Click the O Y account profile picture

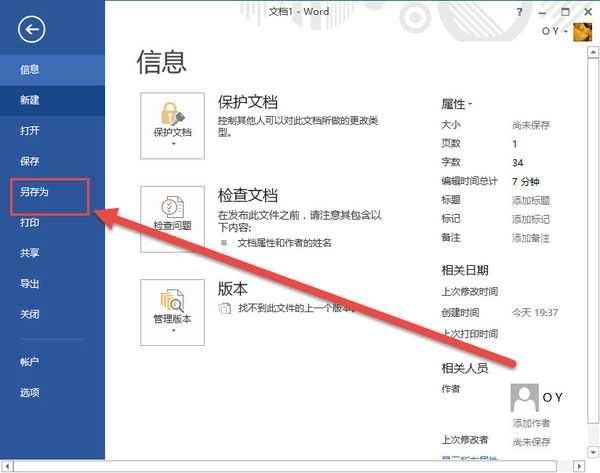click(582, 32)
